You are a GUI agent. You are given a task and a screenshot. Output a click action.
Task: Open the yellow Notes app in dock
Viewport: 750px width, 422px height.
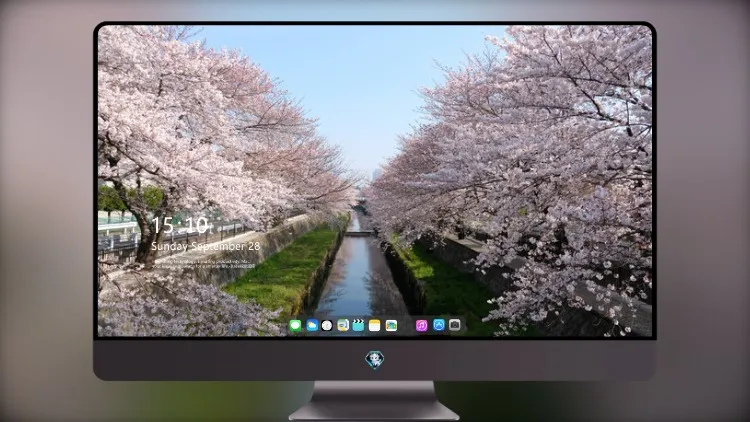click(375, 325)
